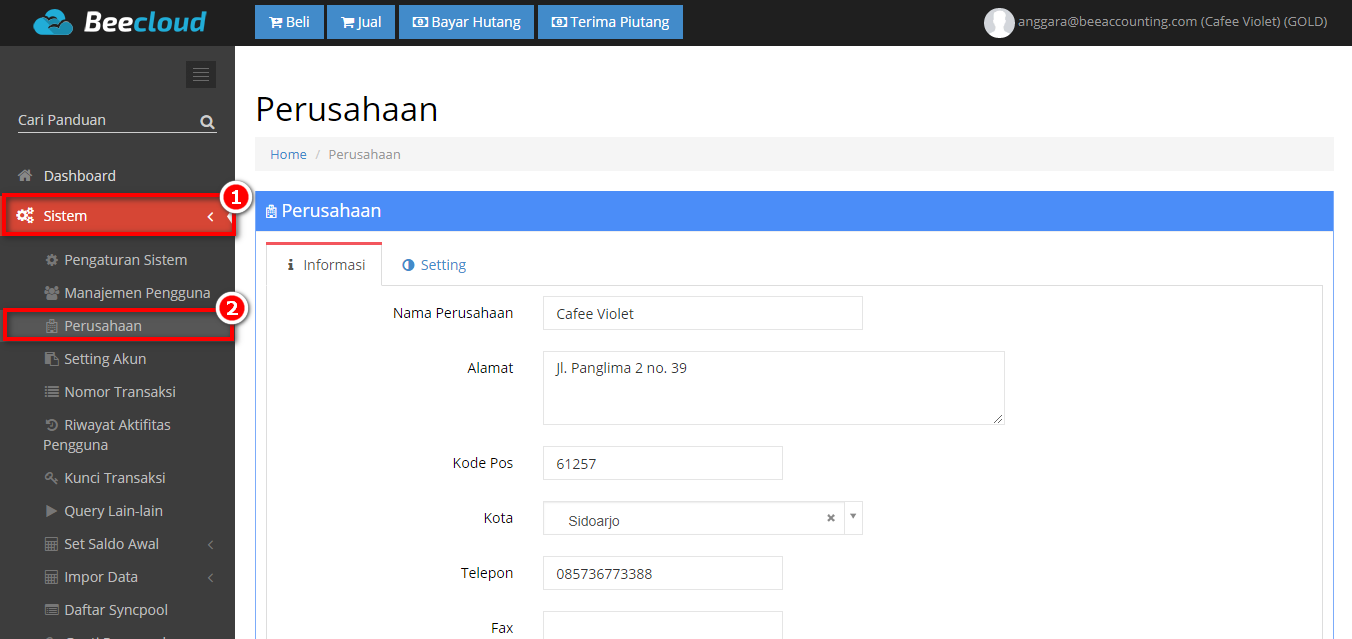Click the Bayar Hutang money icon
The width and height of the screenshot is (1352, 639).
coord(420,22)
